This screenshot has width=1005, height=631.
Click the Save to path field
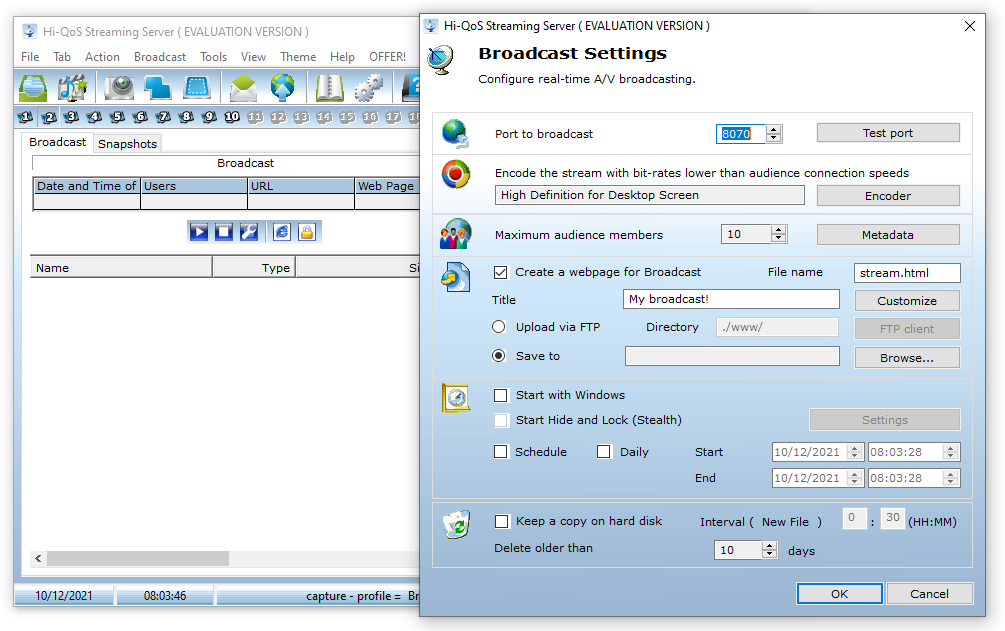pyautogui.click(x=732, y=356)
